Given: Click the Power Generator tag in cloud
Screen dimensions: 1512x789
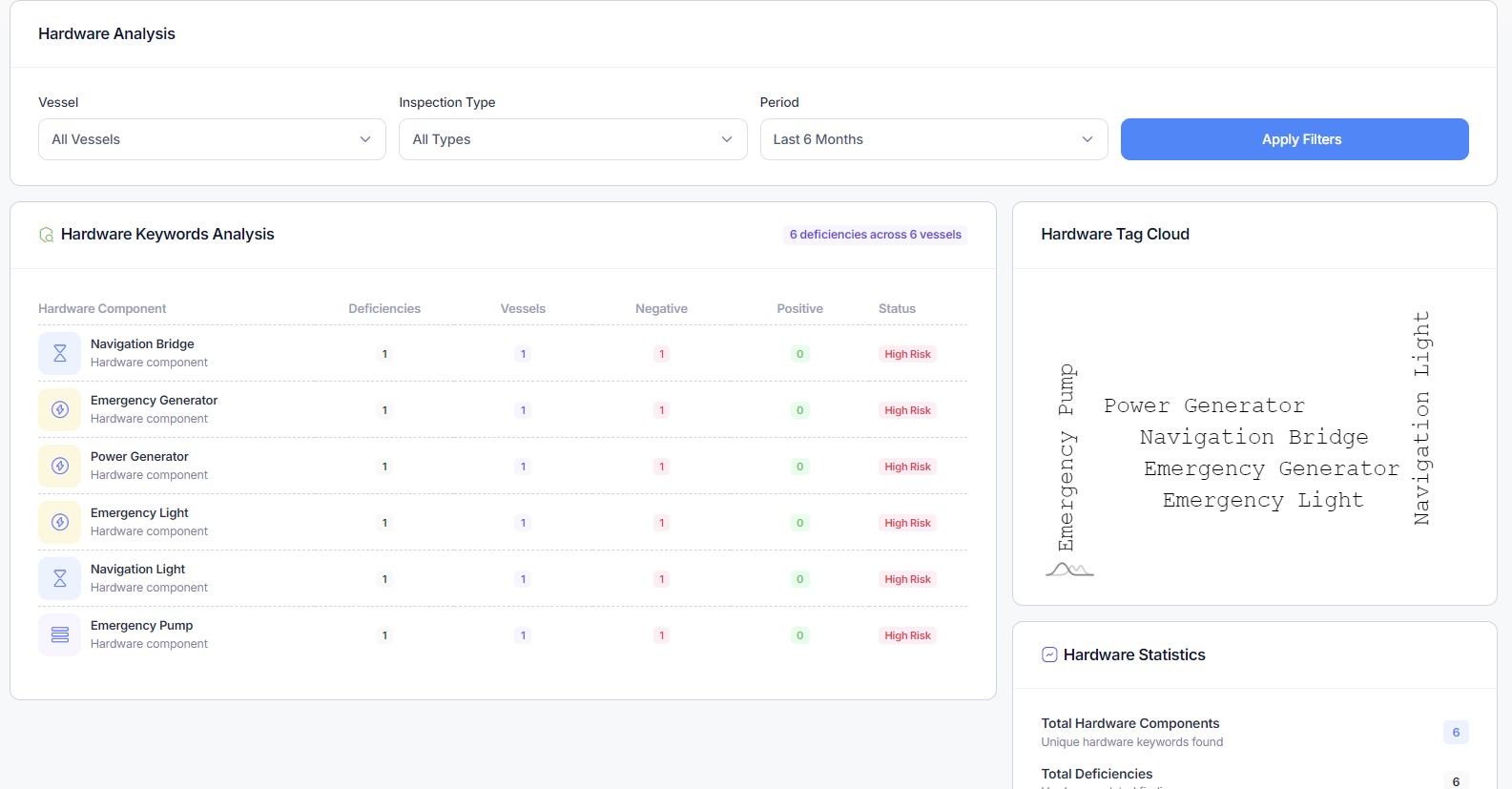Looking at the screenshot, I should point(1204,406).
